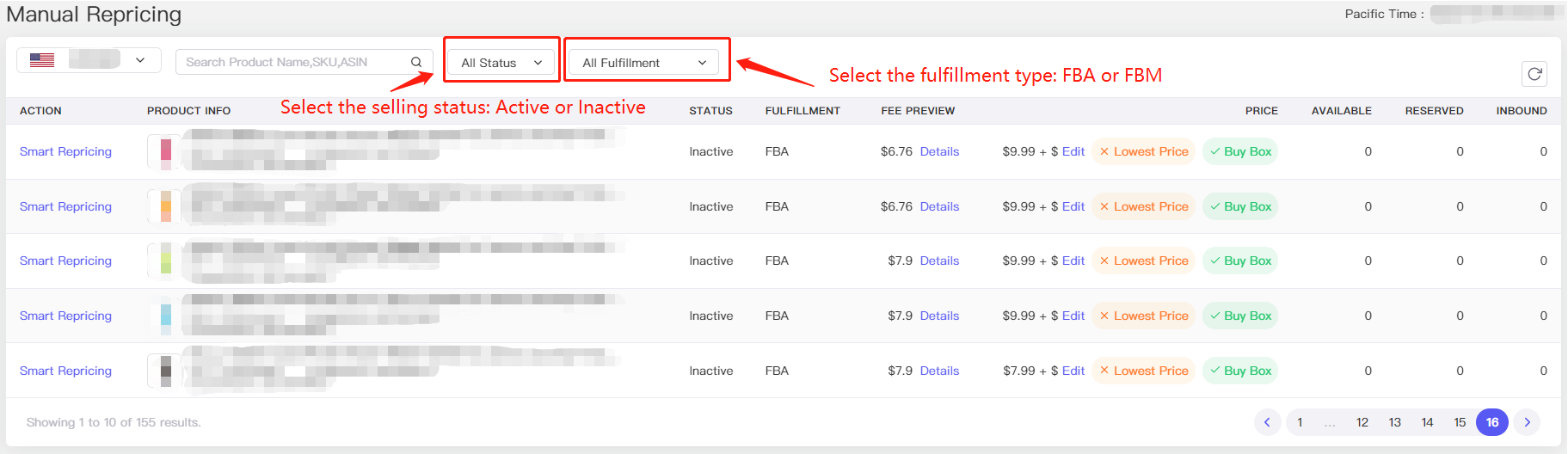Click the PRODUCT INFO column header

coord(188,111)
